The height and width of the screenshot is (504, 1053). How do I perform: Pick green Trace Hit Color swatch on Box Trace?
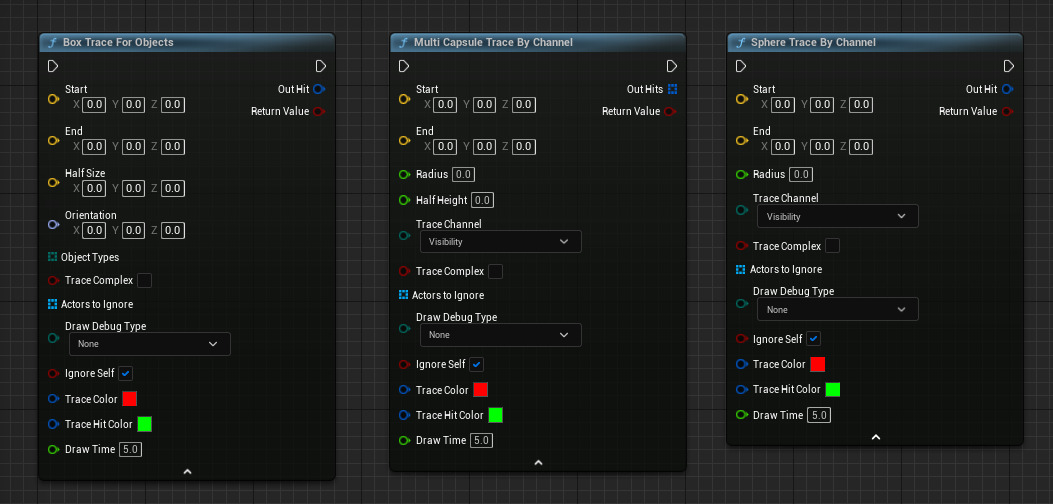click(x=144, y=424)
